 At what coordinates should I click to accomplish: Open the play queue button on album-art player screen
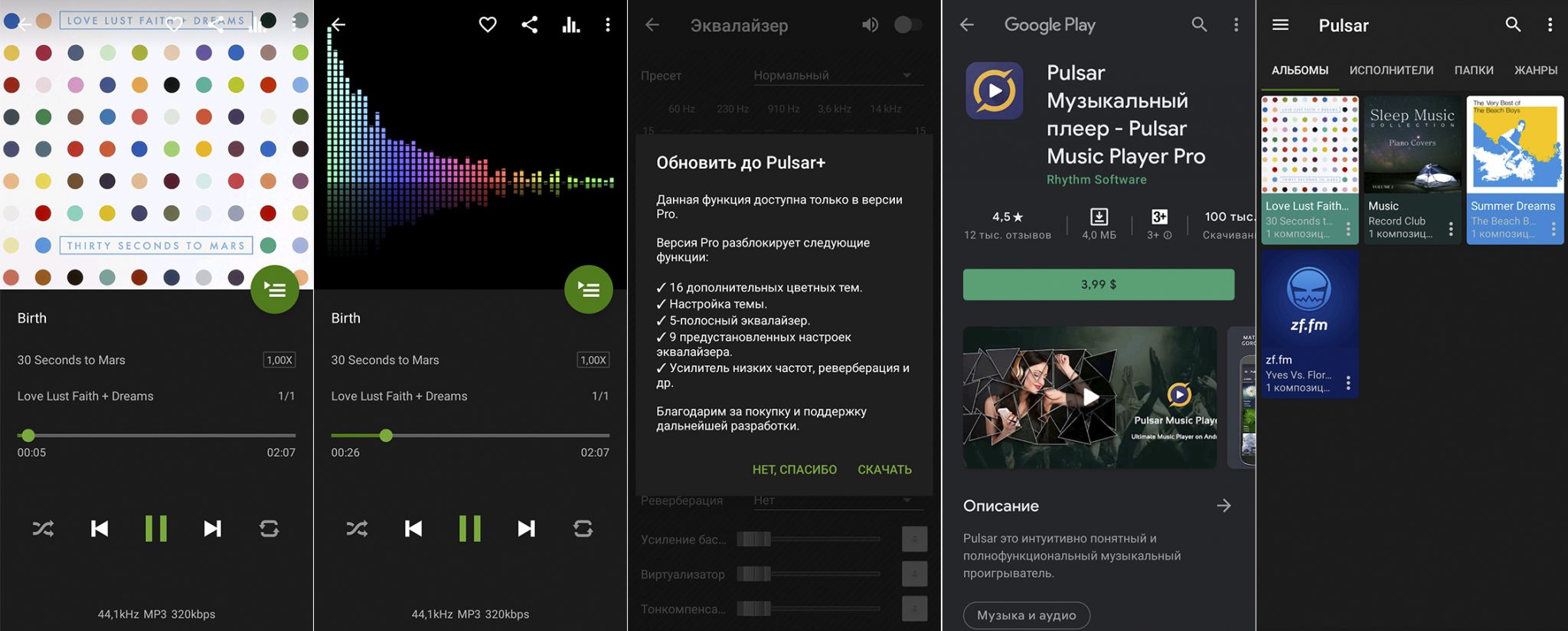pos(275,289)
